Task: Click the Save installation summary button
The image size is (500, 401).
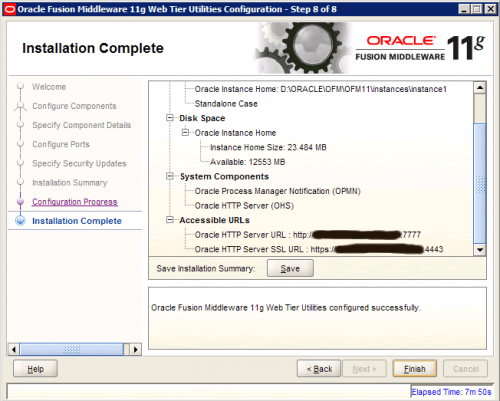Action: [x=290, y=268]
